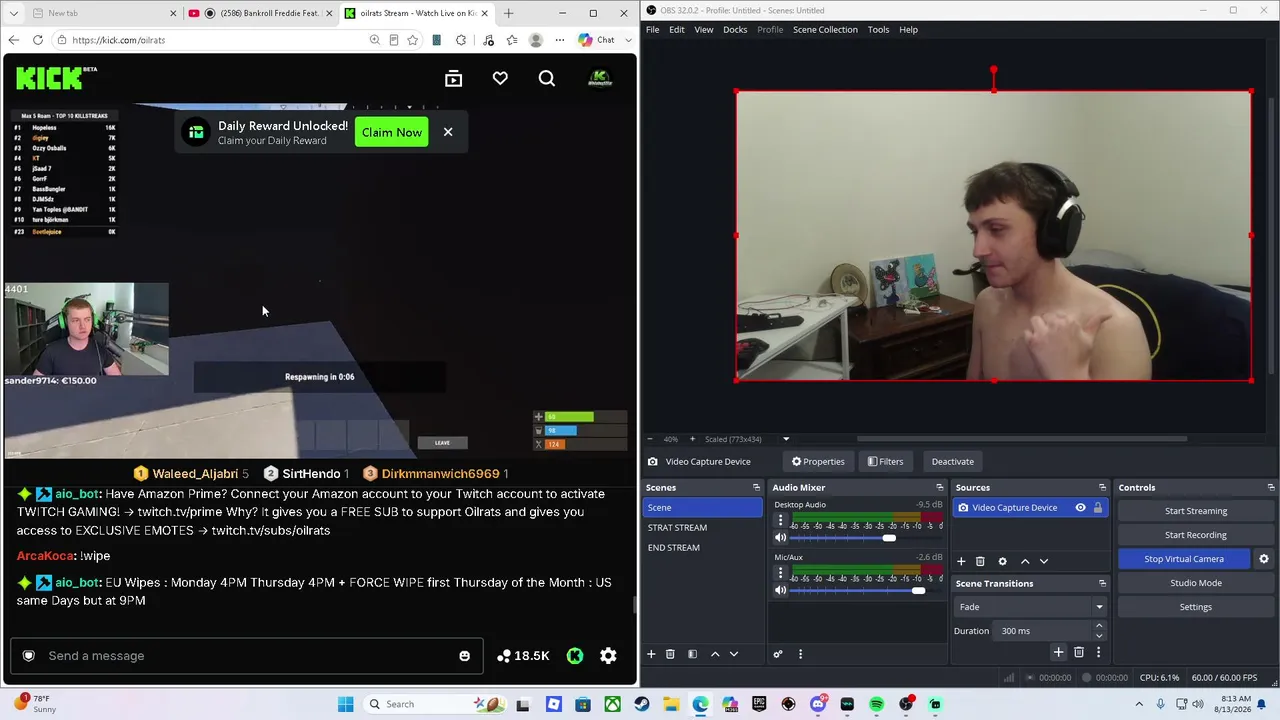1280x720 pixels.
Task: Toggle Studio Mode in OBS Controls
Action: pos(1196,583)
